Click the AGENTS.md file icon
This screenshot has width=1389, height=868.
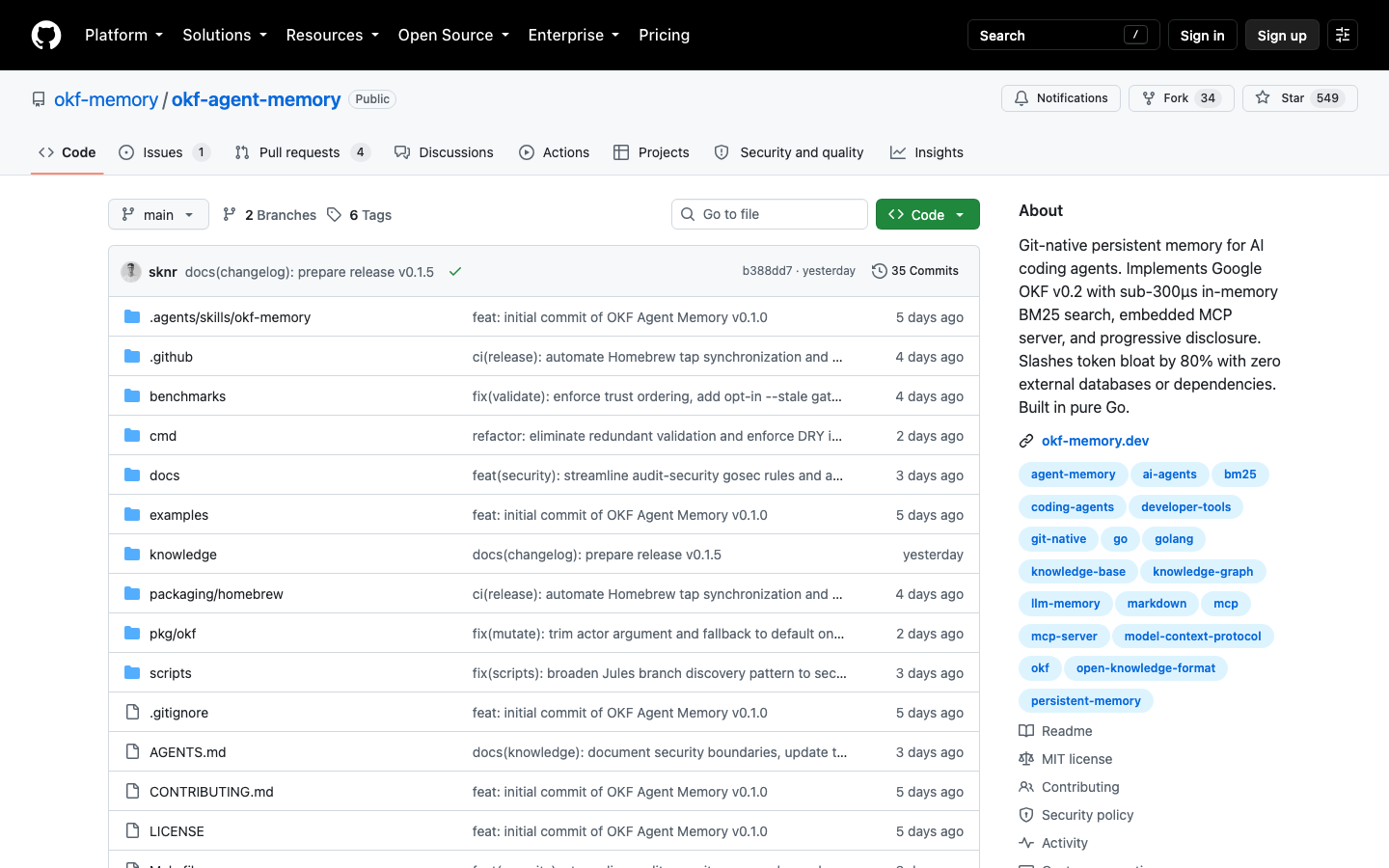(x=132, y=752)
